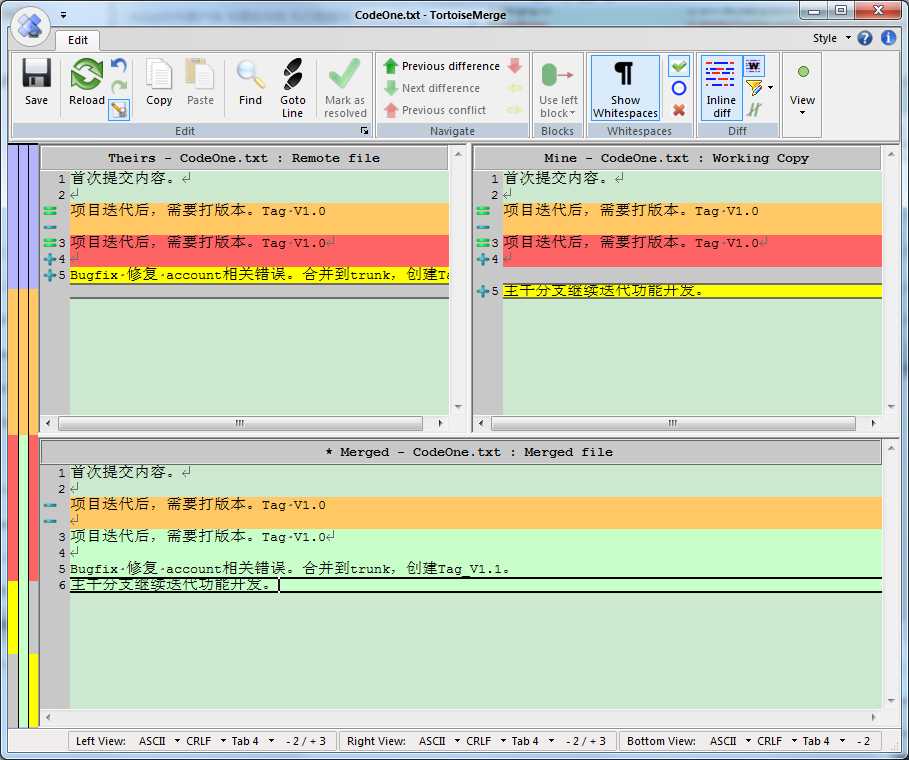The width and height of the screenshot is (909, 760).
Task: Click the yellow left inline-diff arrow
Action: (514, 88)
